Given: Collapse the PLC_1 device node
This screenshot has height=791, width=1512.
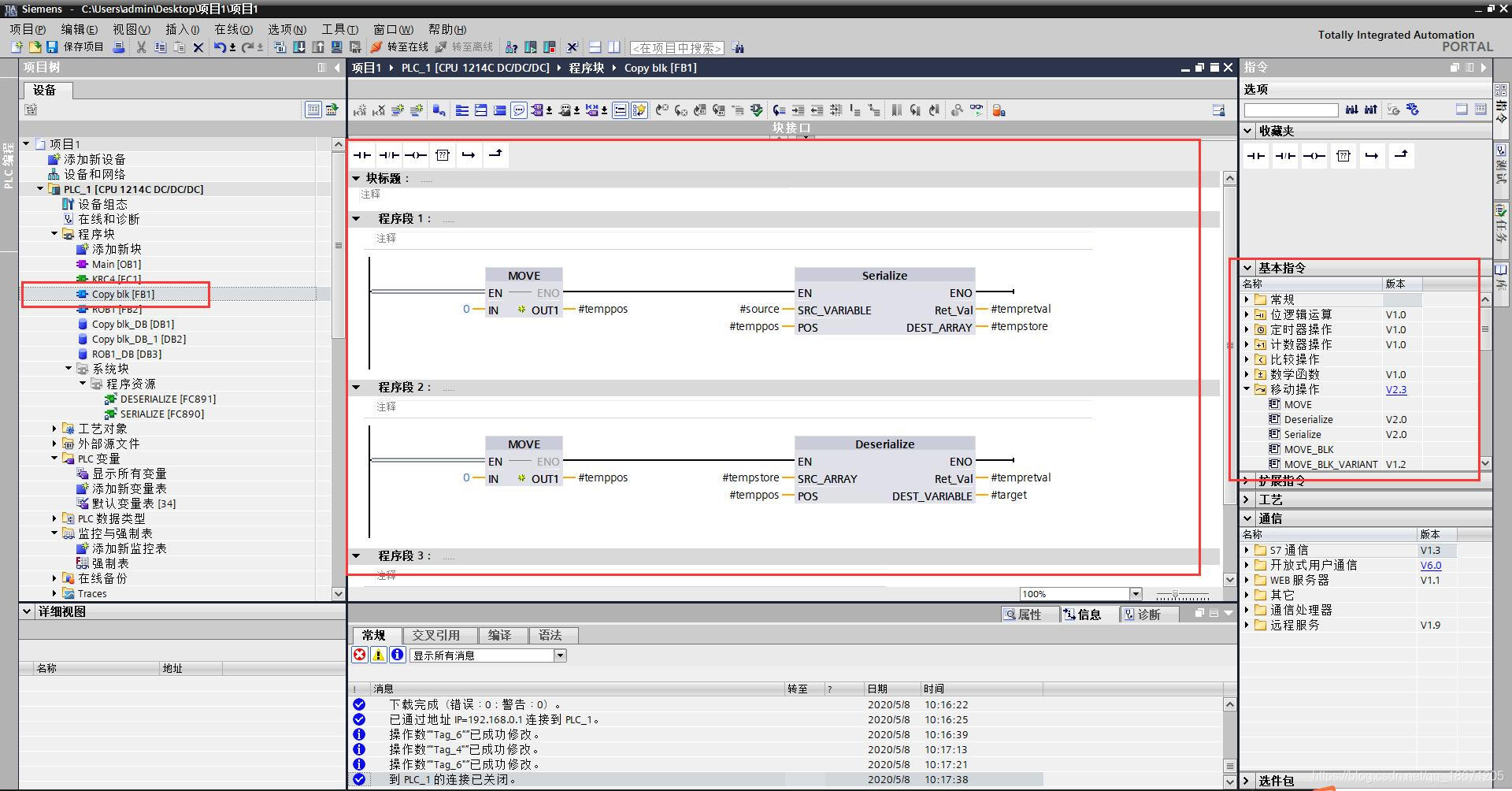Looking at the screenshot, I should click(40, 189).
